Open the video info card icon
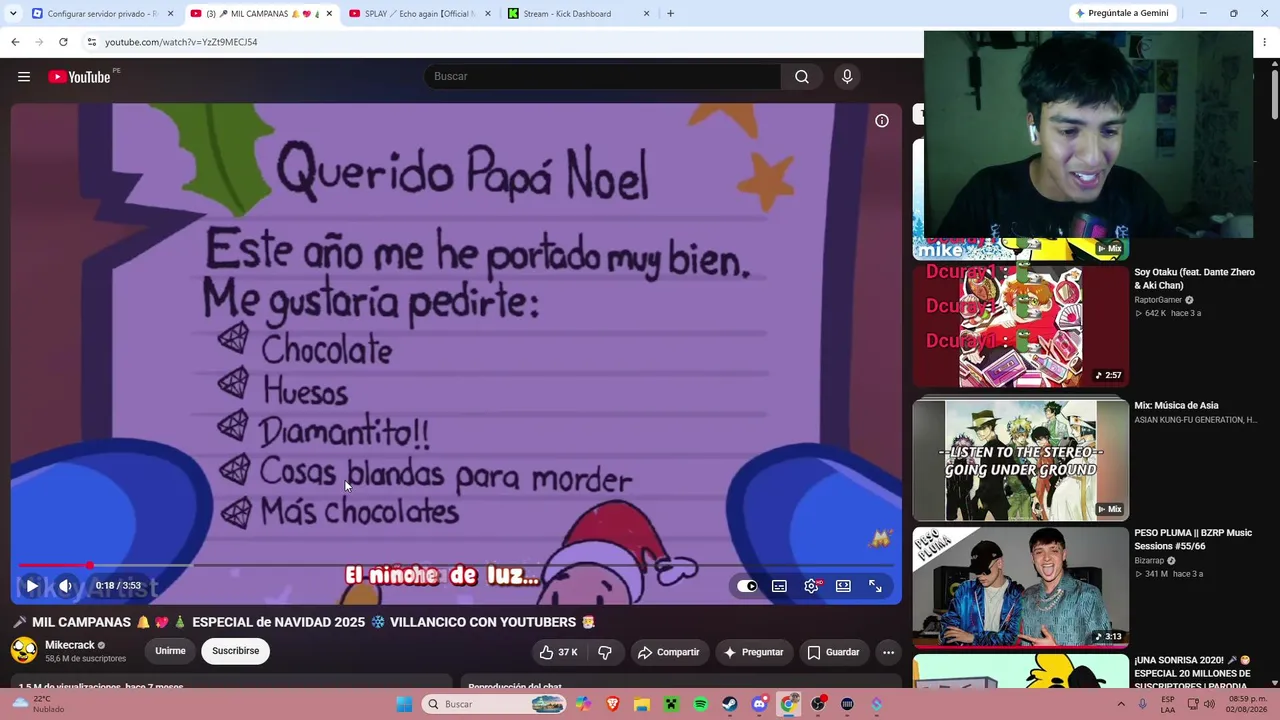 (x=882, y=121)
